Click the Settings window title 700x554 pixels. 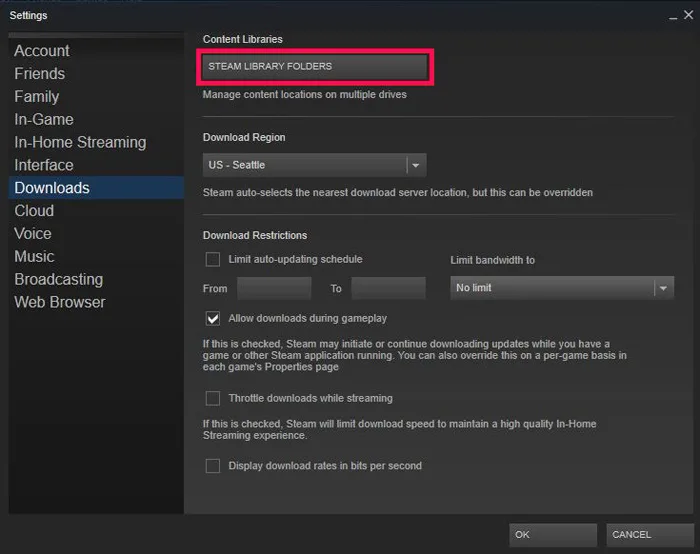click(28, 16)
